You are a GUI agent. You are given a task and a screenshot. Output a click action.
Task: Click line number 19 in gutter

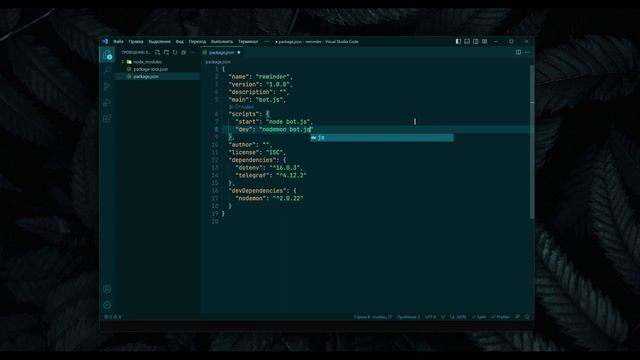pyautogui.click(x=215, y=213)
